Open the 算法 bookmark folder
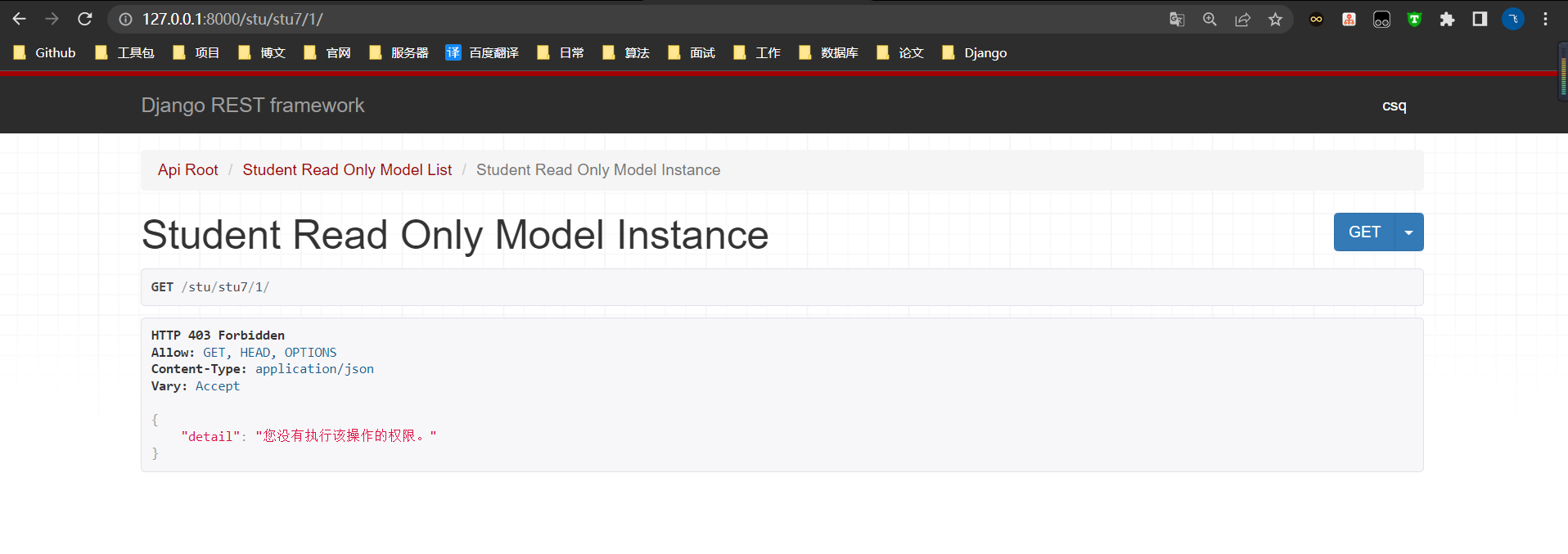 coord(626,52)
